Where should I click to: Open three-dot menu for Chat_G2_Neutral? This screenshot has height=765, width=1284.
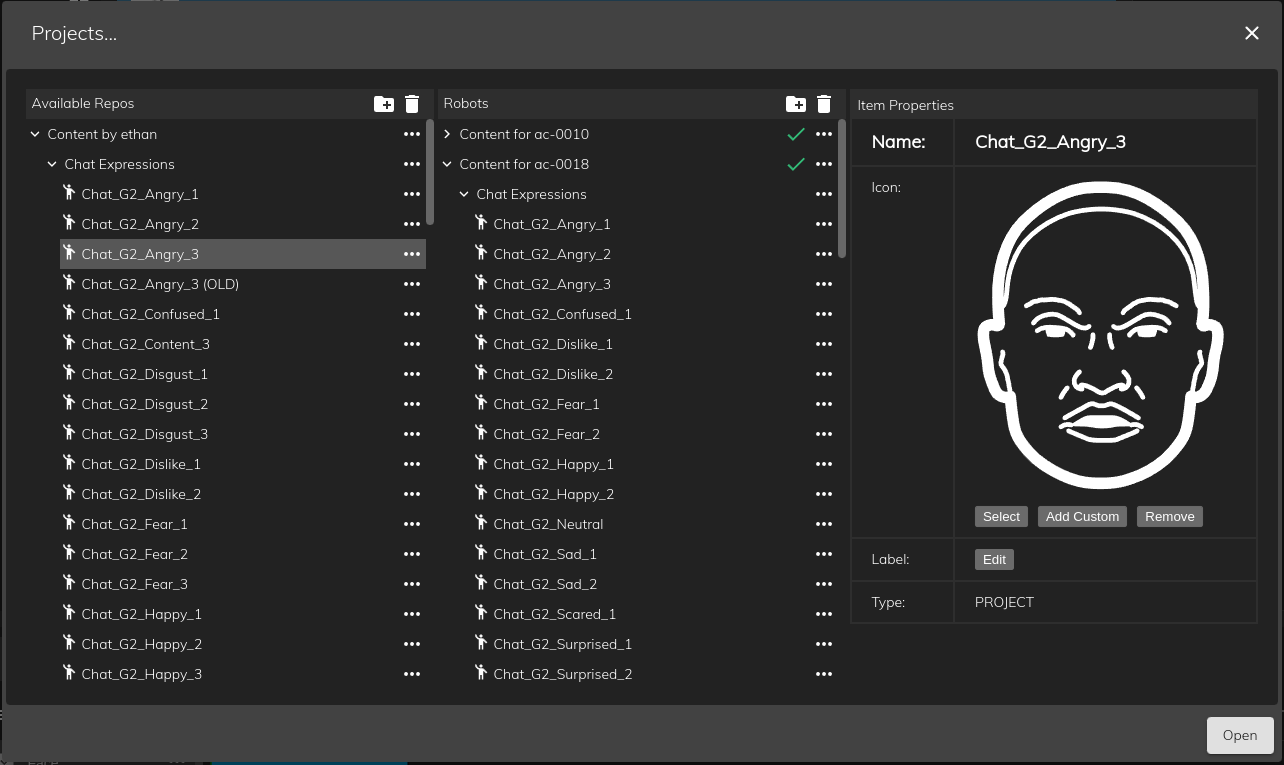[x=824, y=524]
